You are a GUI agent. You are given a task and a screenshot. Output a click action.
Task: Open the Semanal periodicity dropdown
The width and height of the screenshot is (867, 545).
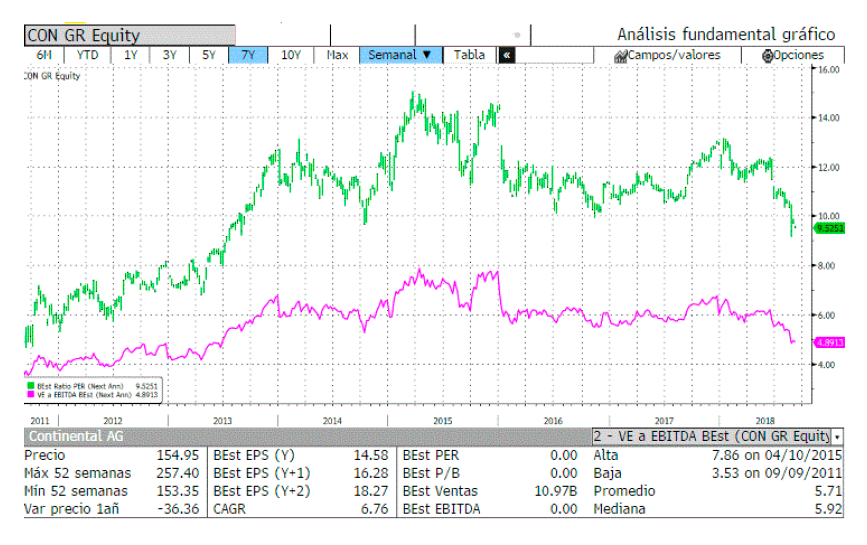401,55
